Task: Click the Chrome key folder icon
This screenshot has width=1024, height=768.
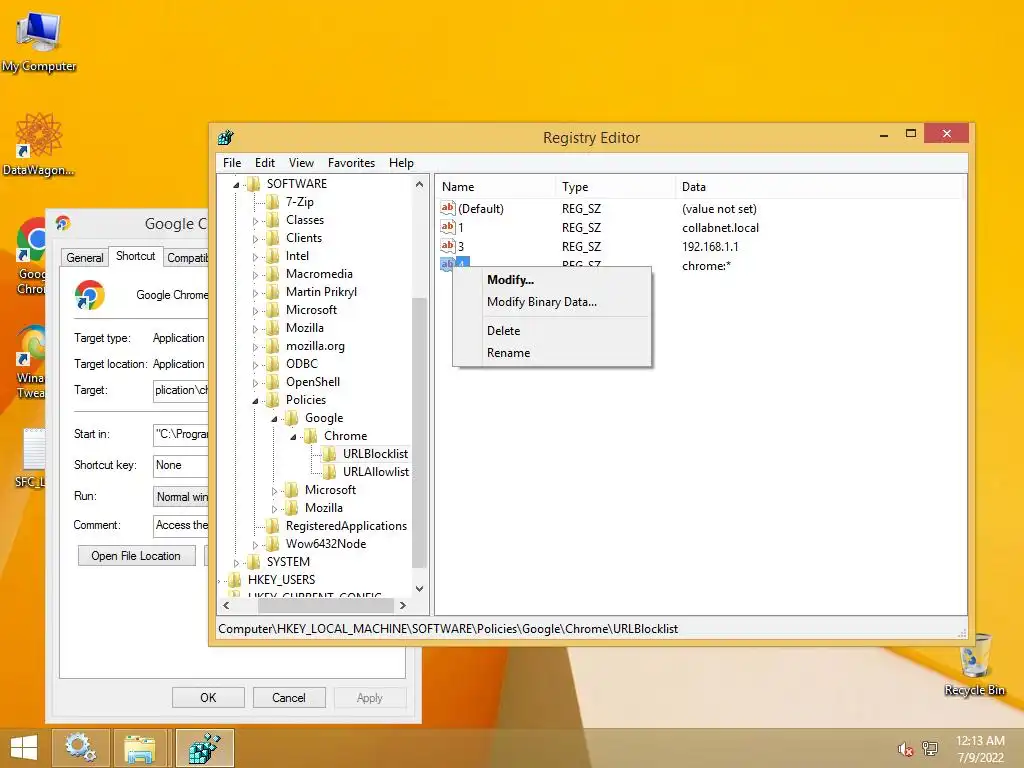Action: (311, 436)
